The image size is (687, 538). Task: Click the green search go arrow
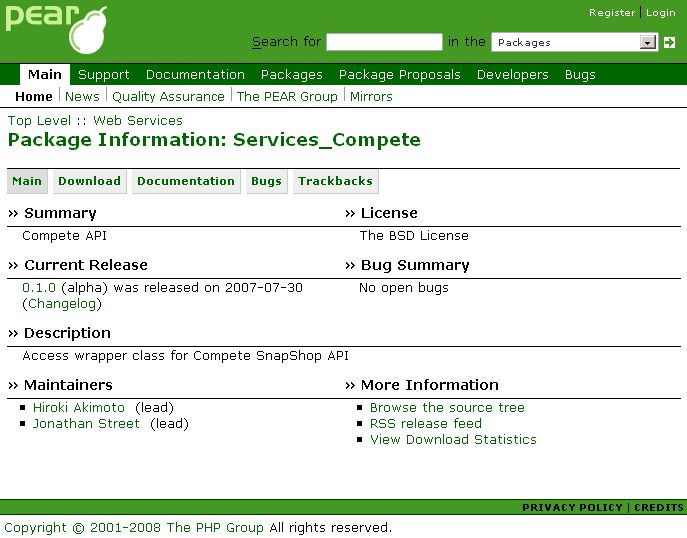669,42
